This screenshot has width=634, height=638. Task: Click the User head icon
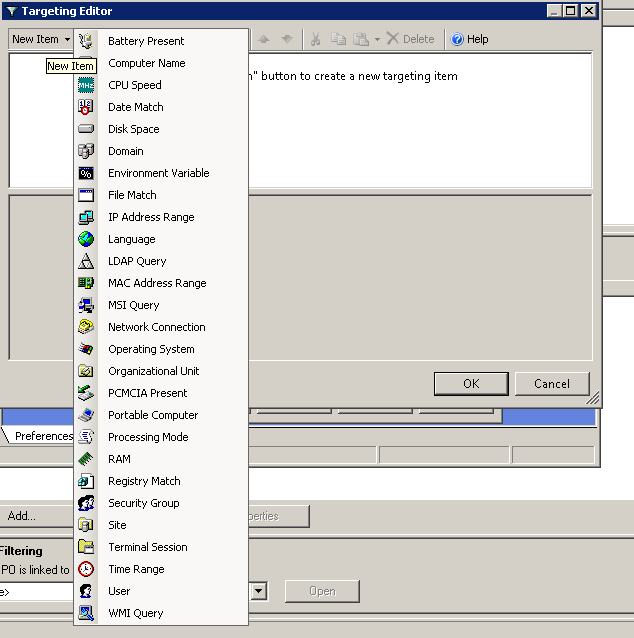(86, 591)
